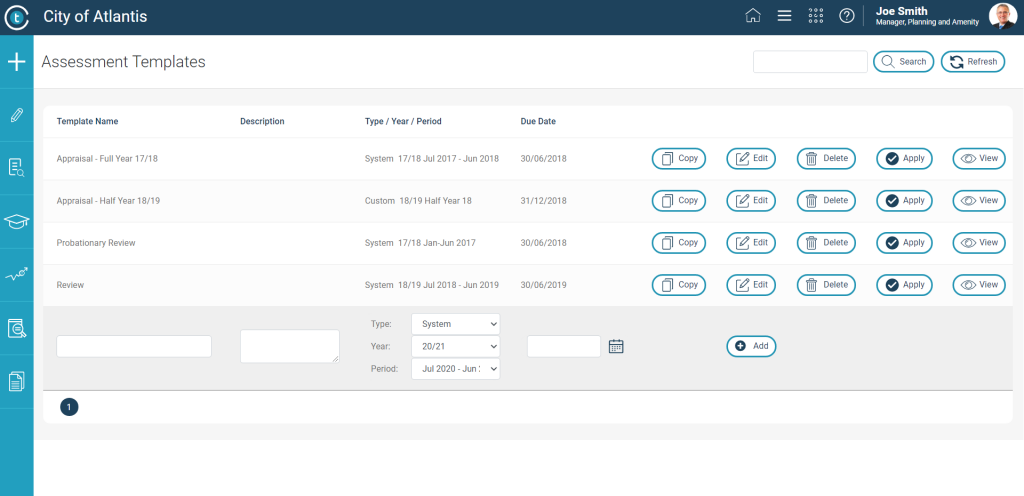Click the new template name field
Viewport: 1024px width, 496px height.
(134, 346)
